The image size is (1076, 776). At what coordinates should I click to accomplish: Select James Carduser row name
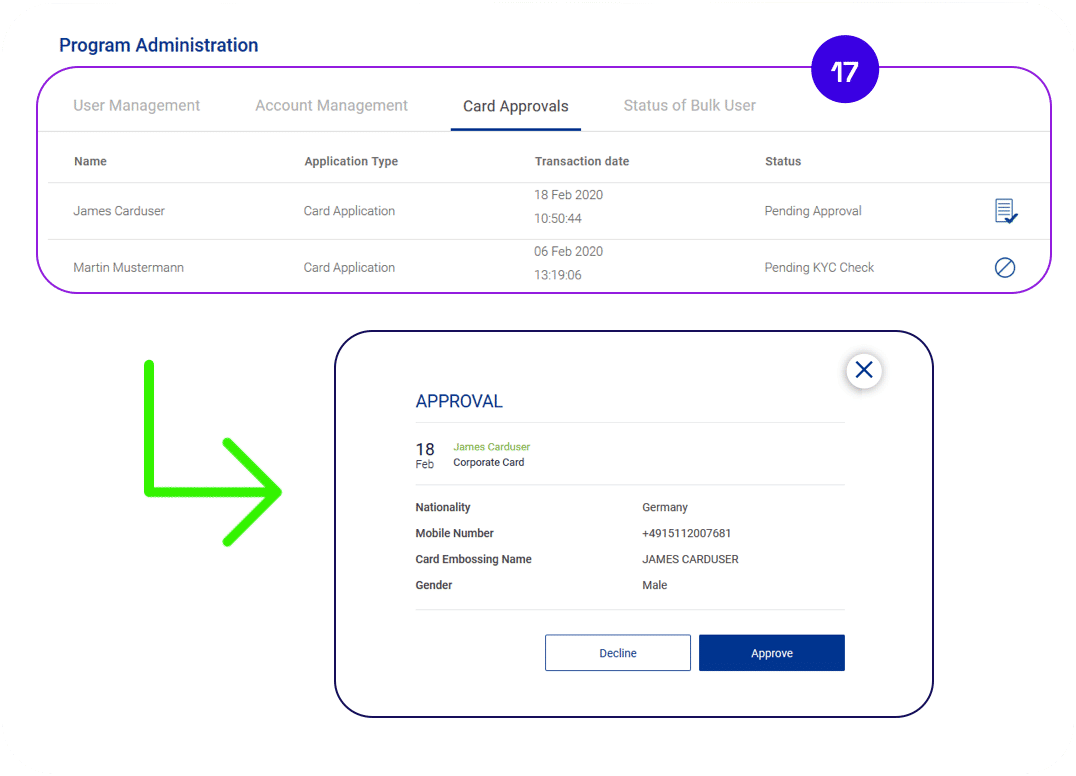point(119,211)
